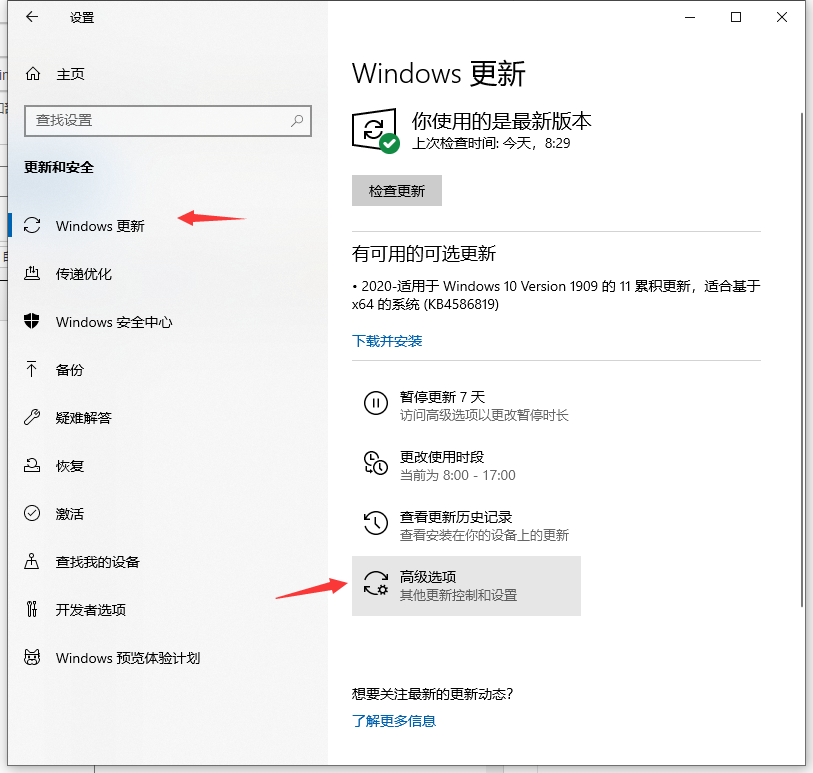Open 查看更新历史记录

(x=466, y=526)
